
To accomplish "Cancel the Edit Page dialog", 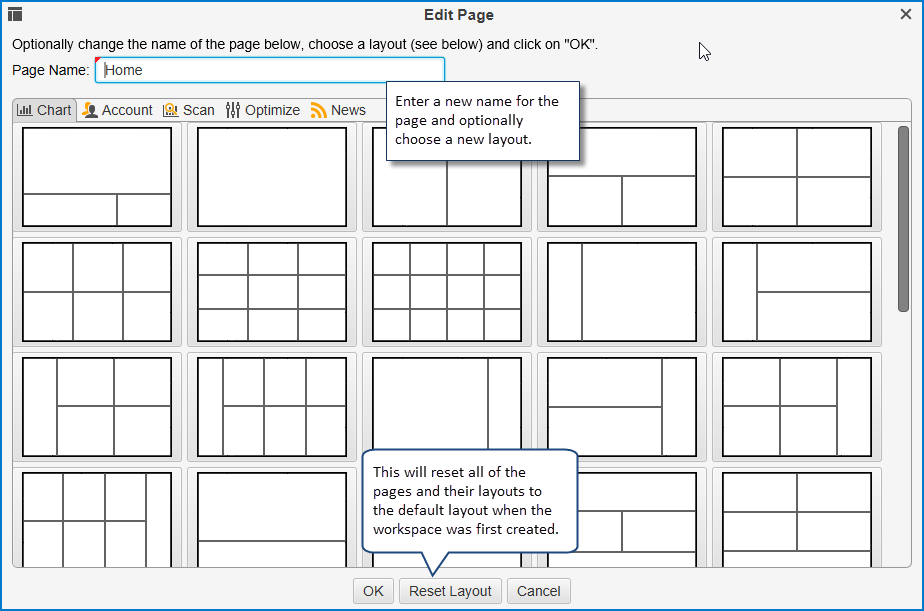I will tap(538, 591).
